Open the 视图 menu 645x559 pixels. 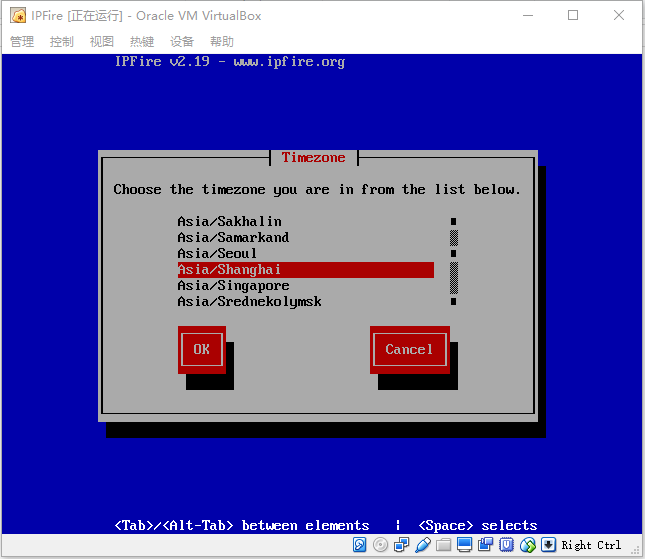click(x=102, y=42)
